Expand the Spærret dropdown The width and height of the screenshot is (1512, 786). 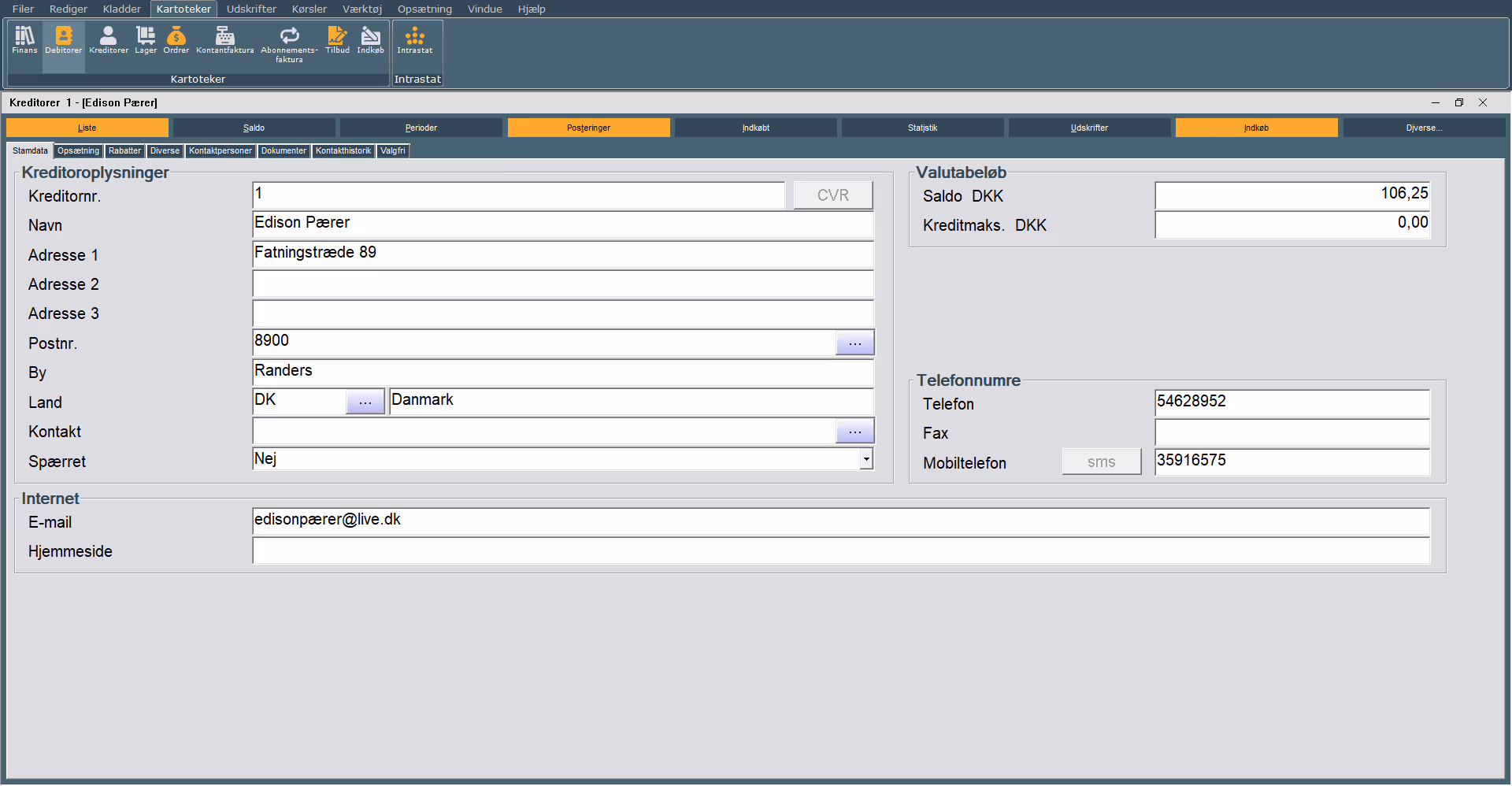[866, 459]
